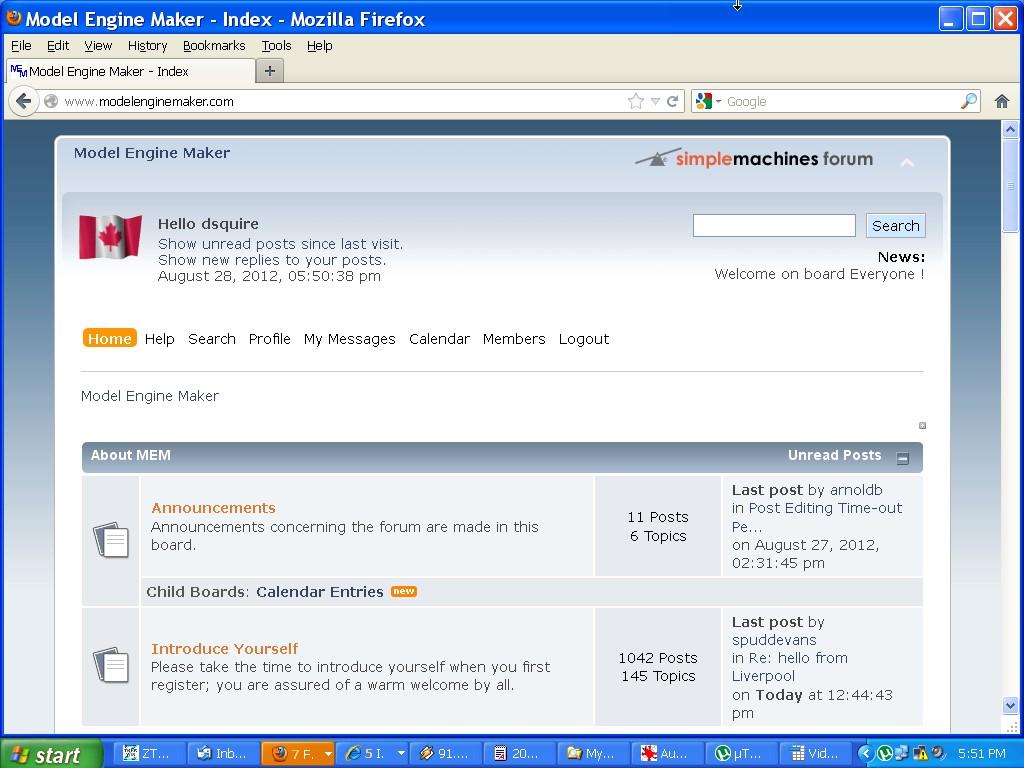Click the Home navigation button

tap(110, 338)
